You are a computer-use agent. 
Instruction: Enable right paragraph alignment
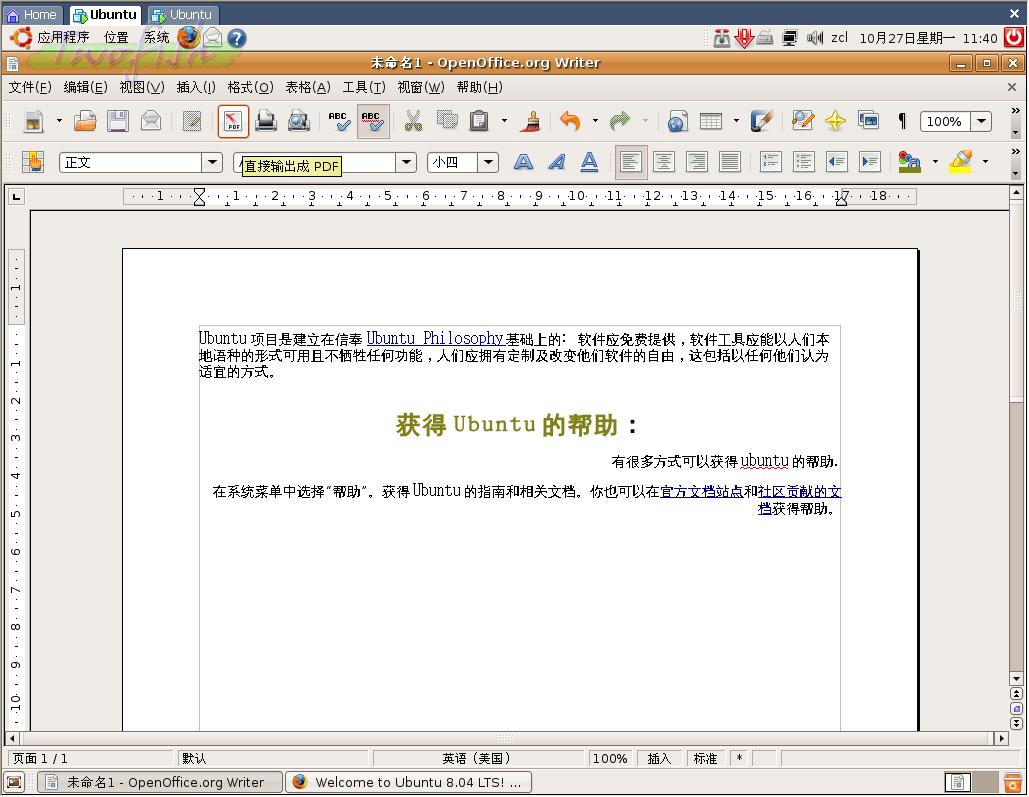click(696, 162)
